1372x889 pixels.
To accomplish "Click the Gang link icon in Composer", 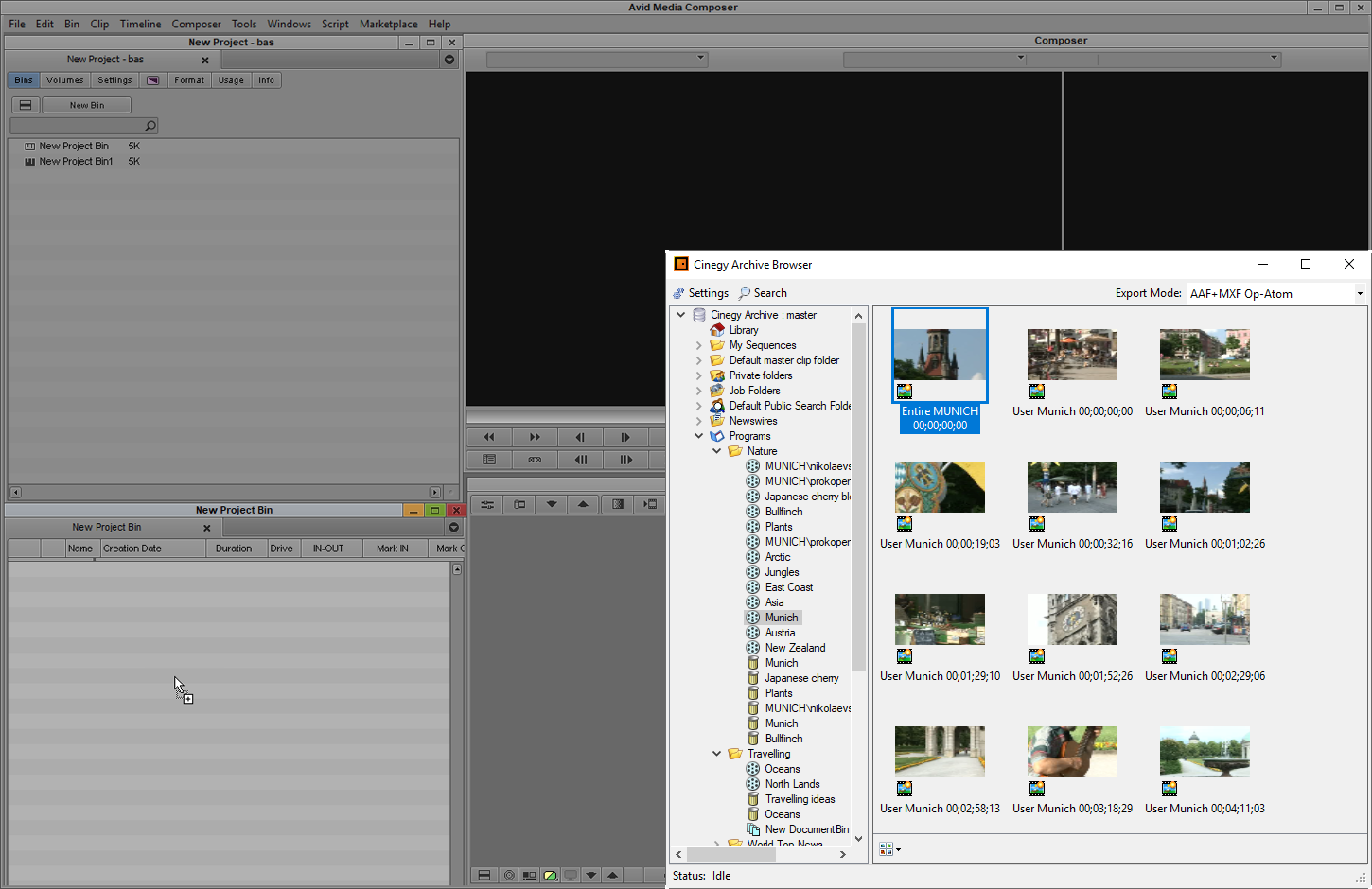I will tap(535, 460).
